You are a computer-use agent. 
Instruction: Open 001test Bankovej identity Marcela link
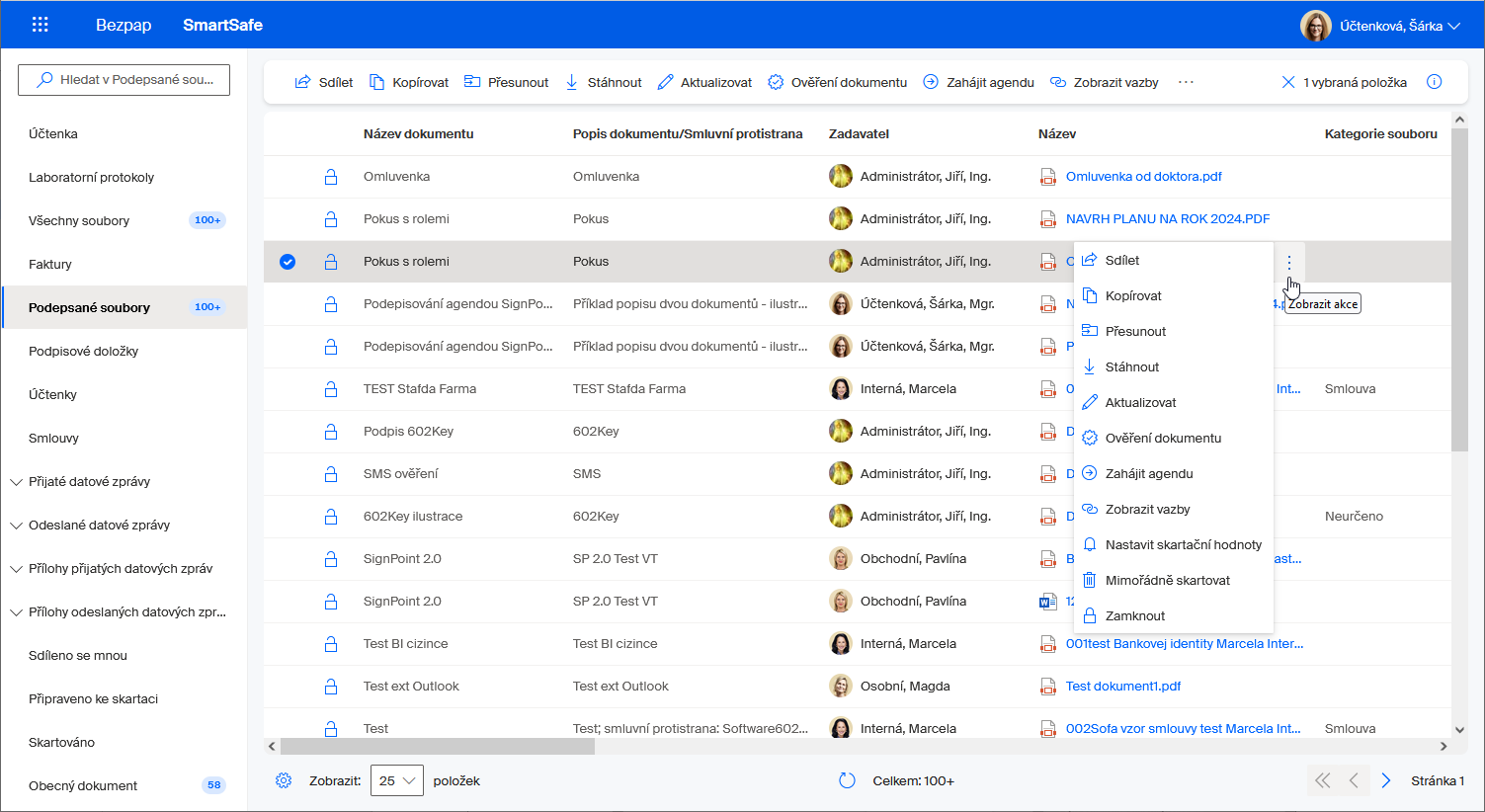point(1185,644)
